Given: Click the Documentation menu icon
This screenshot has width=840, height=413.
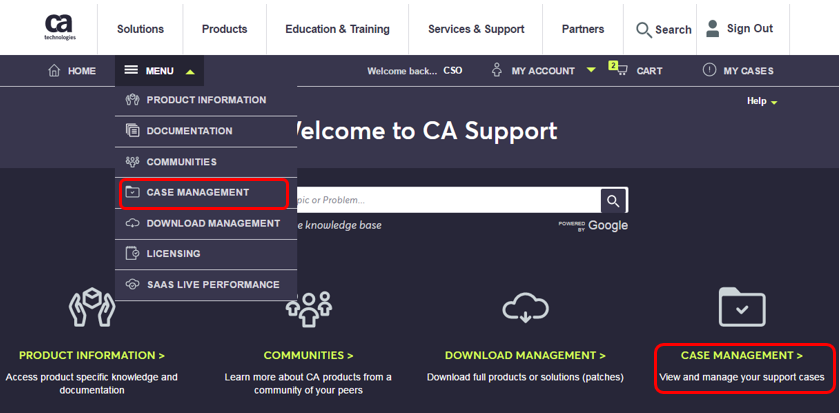Looking at the screenshot, I should 132,131.
